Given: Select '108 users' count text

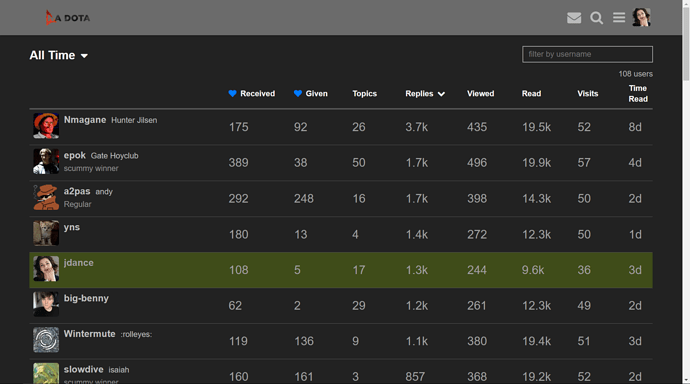Looking at the screenshot, I should coord(635,74).
